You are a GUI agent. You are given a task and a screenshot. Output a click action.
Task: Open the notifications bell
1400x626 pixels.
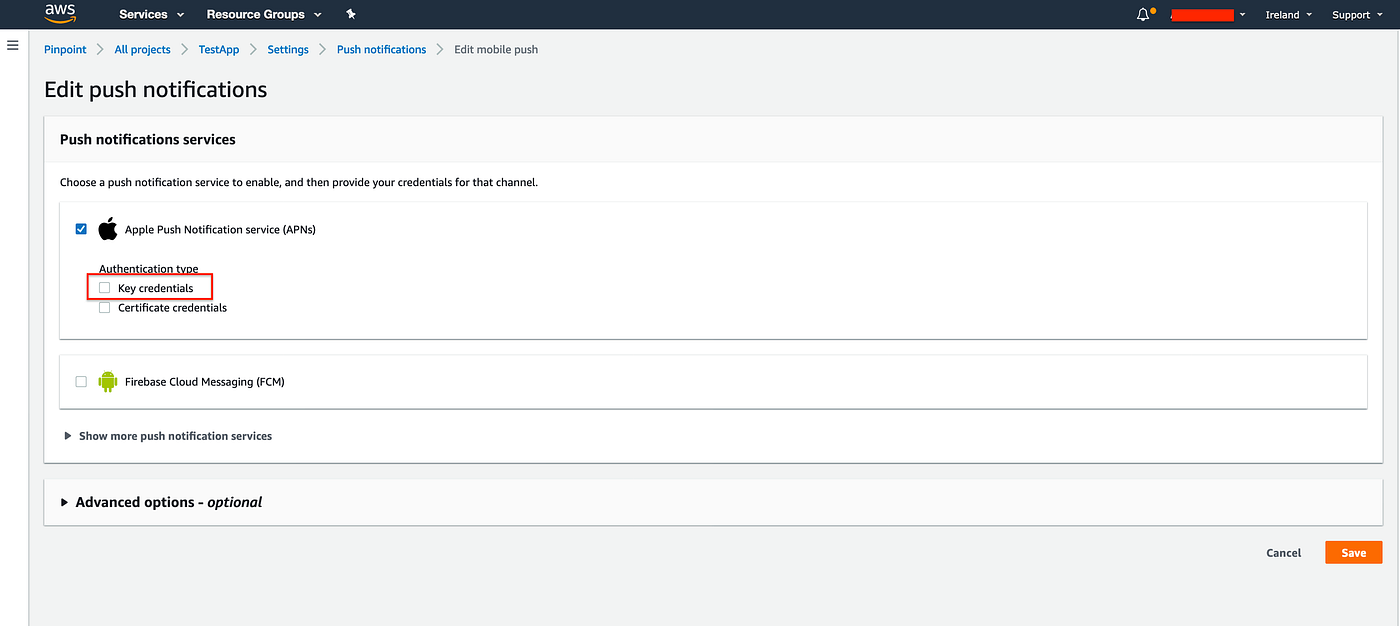click(1141, 14)
